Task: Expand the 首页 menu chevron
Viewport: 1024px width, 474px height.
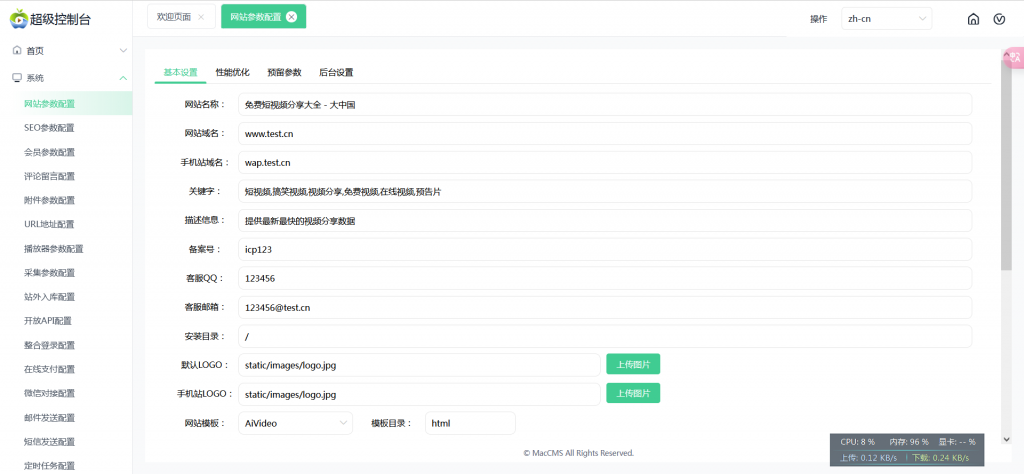Action: [x=123, y=50]
